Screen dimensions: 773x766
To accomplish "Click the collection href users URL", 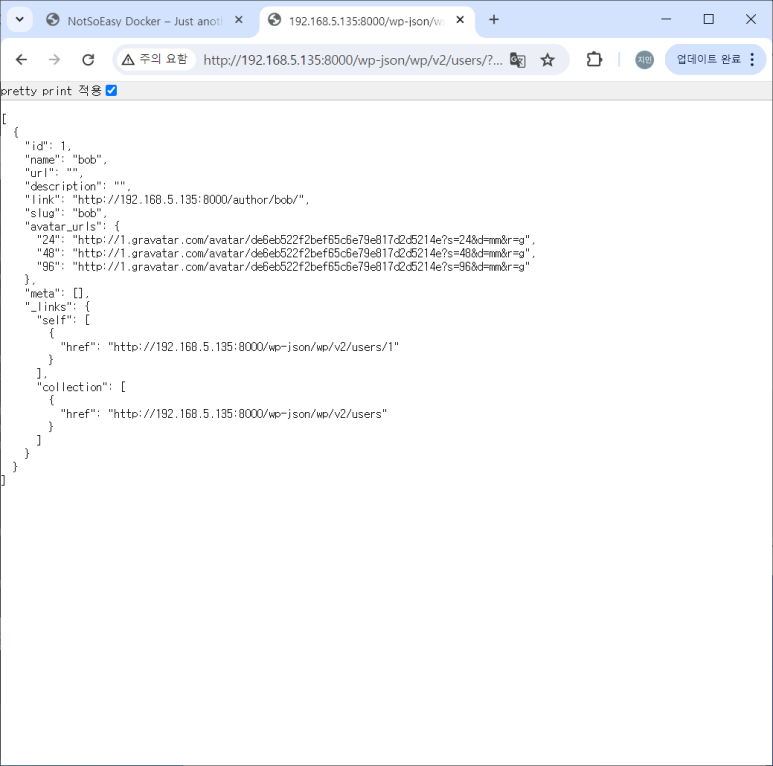I will tap(247, 414).
